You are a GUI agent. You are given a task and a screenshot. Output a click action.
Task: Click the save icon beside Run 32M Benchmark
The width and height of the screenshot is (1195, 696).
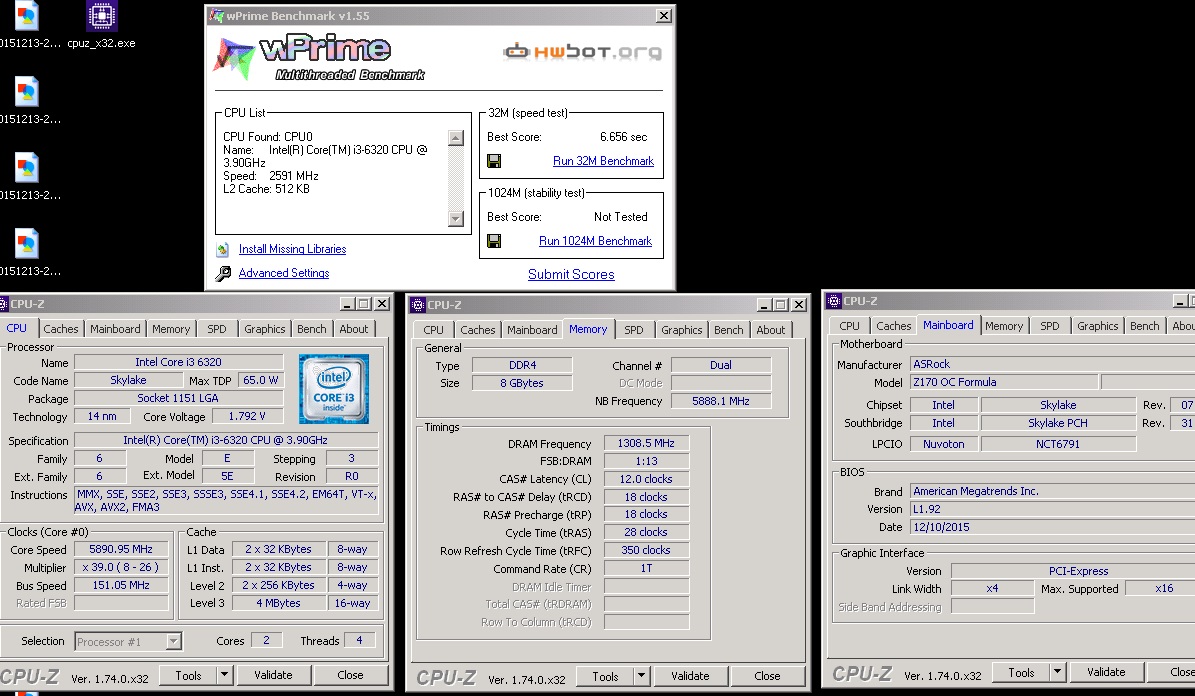coord(494,161)
